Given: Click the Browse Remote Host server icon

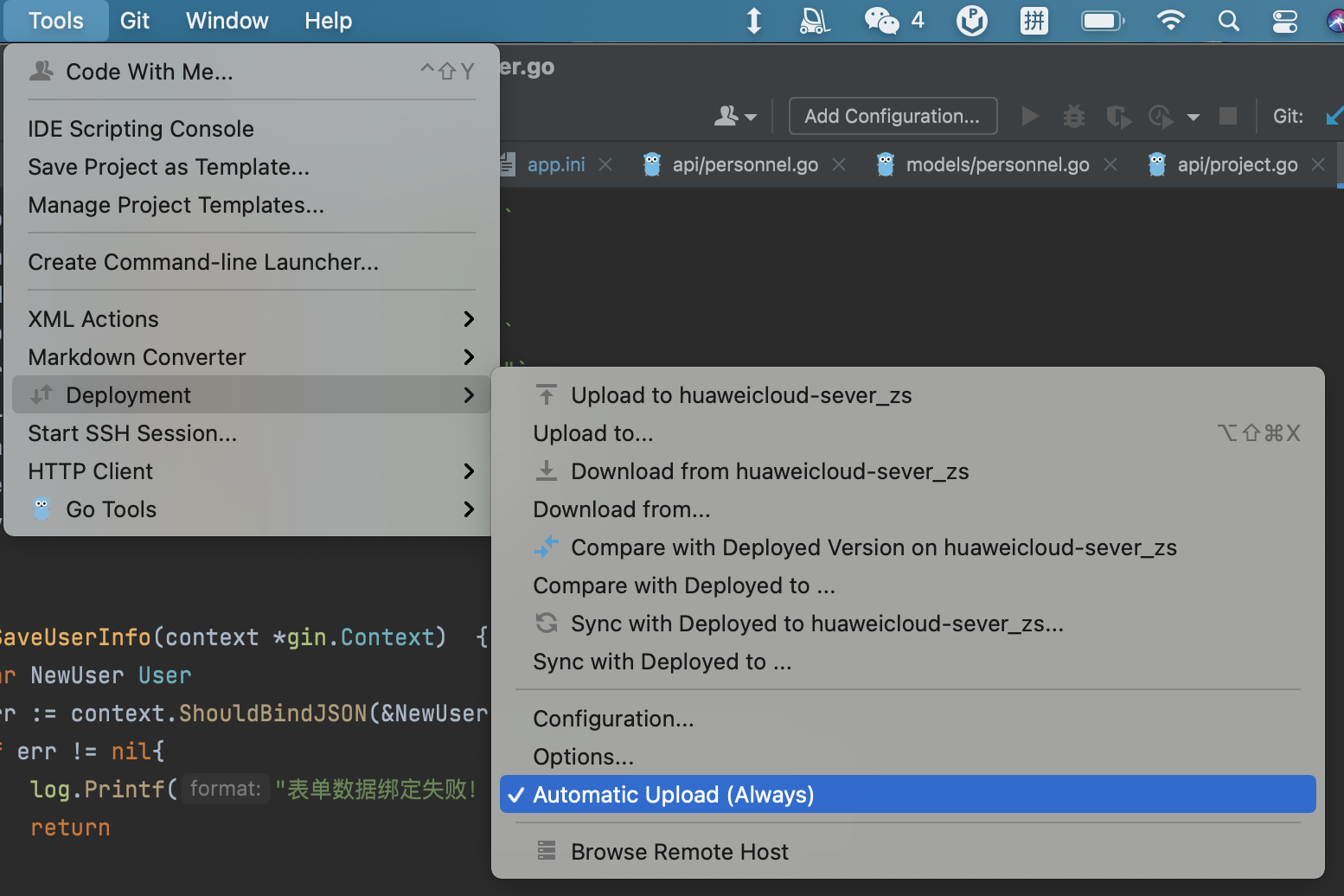Looking at the screenshot, I should [547, 851].
